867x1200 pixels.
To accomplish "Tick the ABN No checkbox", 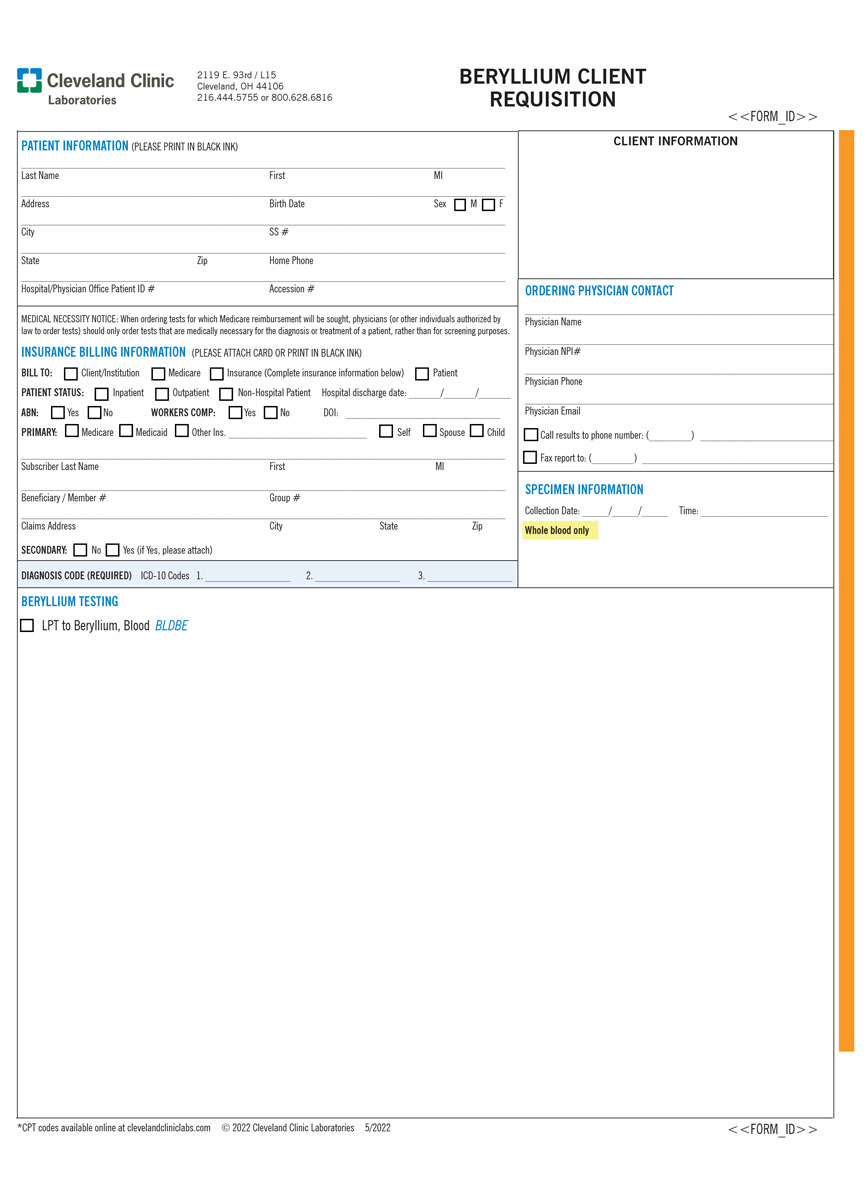I will coord(95,413).
